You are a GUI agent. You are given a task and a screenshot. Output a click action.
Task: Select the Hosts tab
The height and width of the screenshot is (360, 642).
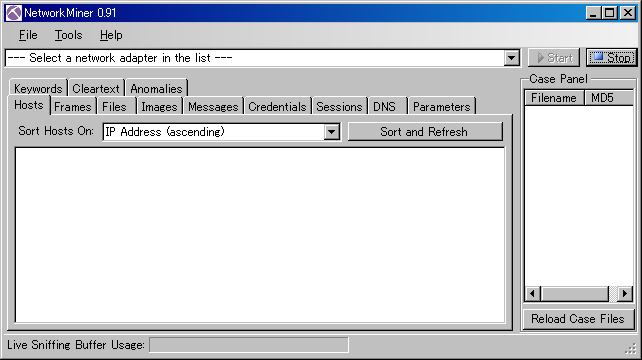point(29,105)
